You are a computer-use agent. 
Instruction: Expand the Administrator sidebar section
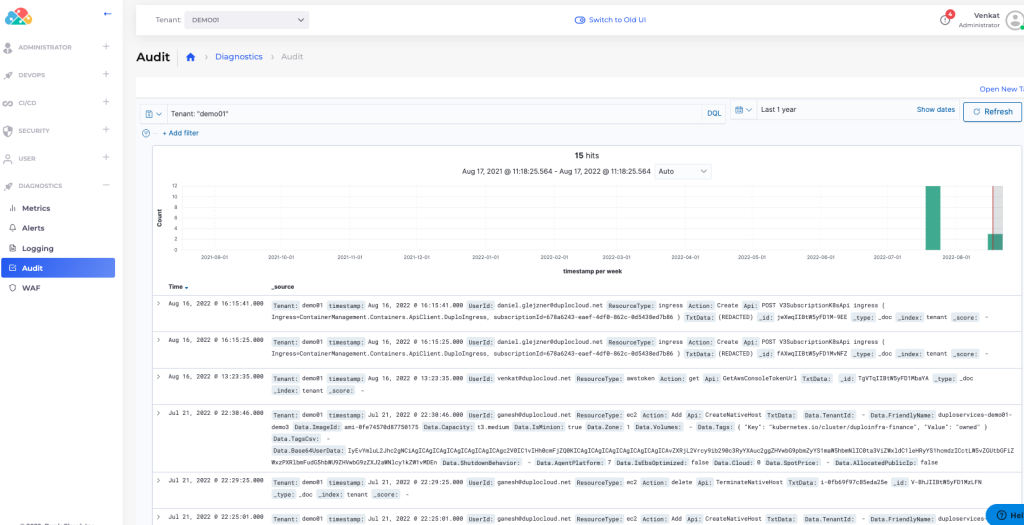coord(106,47)
